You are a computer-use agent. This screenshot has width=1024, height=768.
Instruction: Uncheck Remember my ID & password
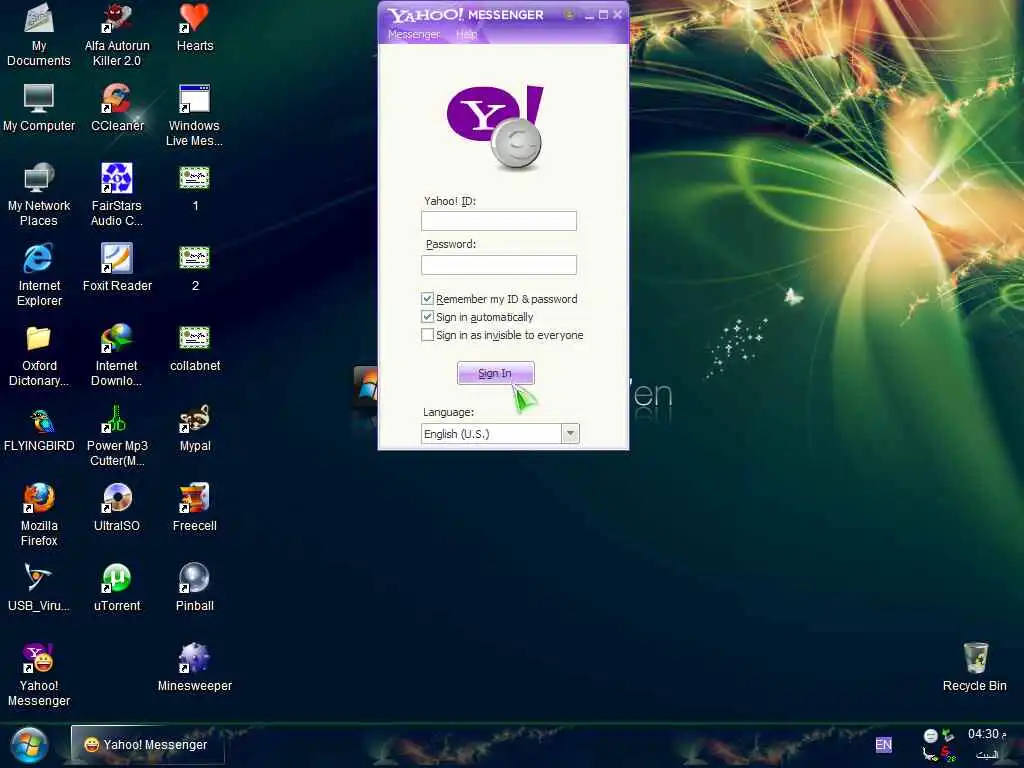click(427, 298)
